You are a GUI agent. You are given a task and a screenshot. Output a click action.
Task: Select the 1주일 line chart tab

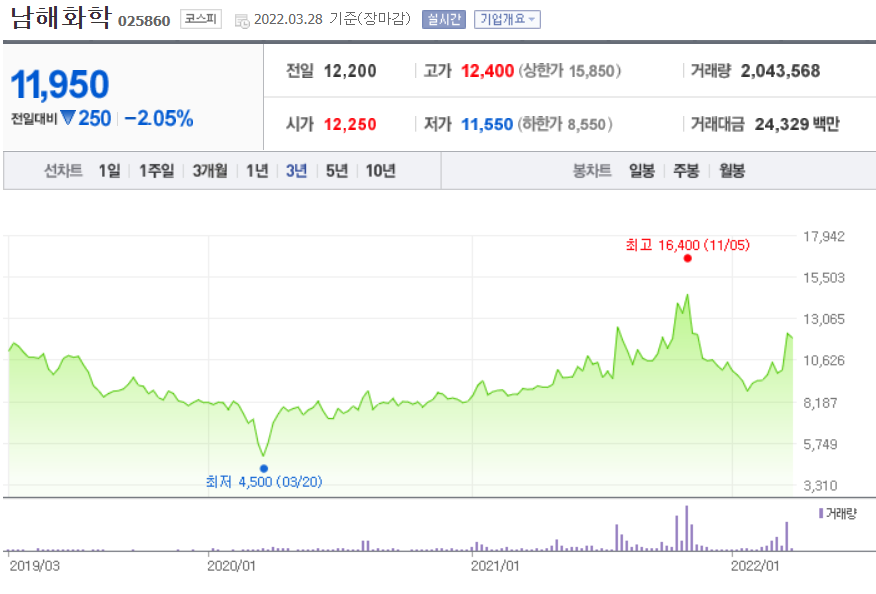click(x=156, y=170)
